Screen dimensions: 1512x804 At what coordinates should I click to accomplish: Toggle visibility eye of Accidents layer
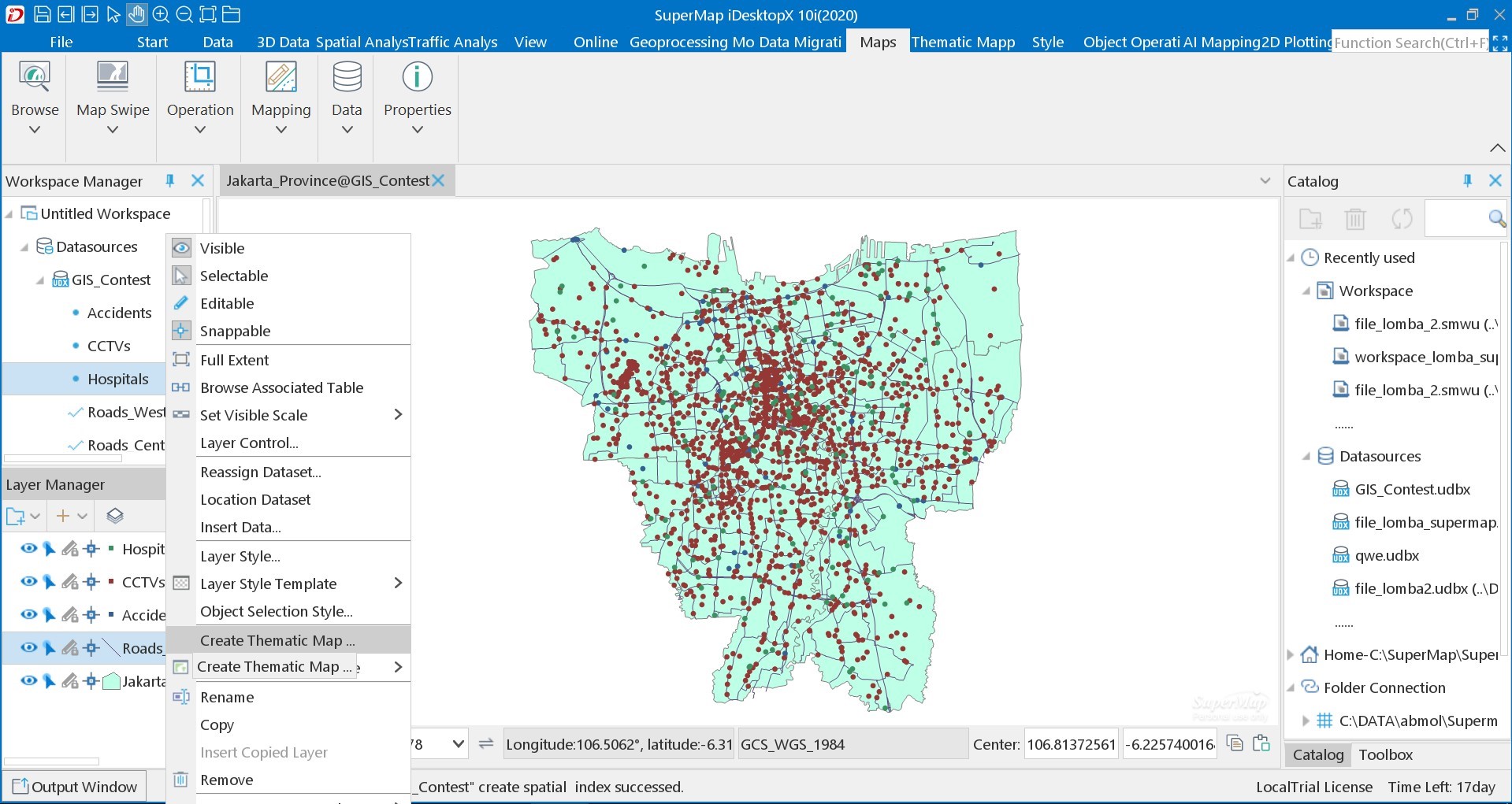pos(29,614)
